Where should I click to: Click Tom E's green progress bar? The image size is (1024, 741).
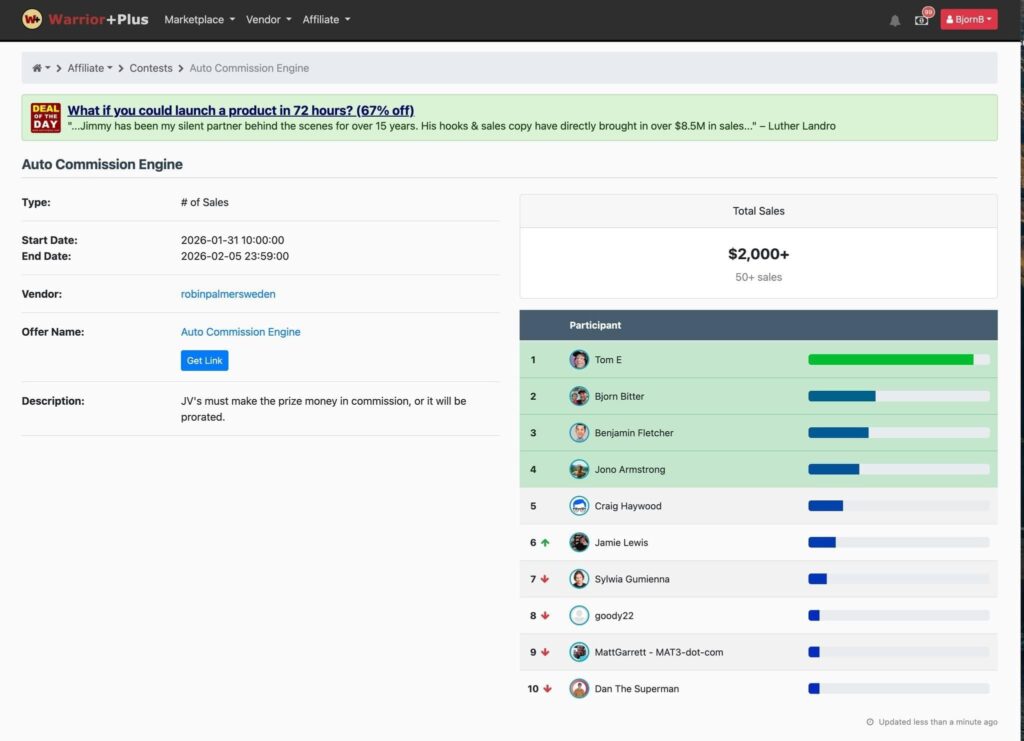click(890, 360)
